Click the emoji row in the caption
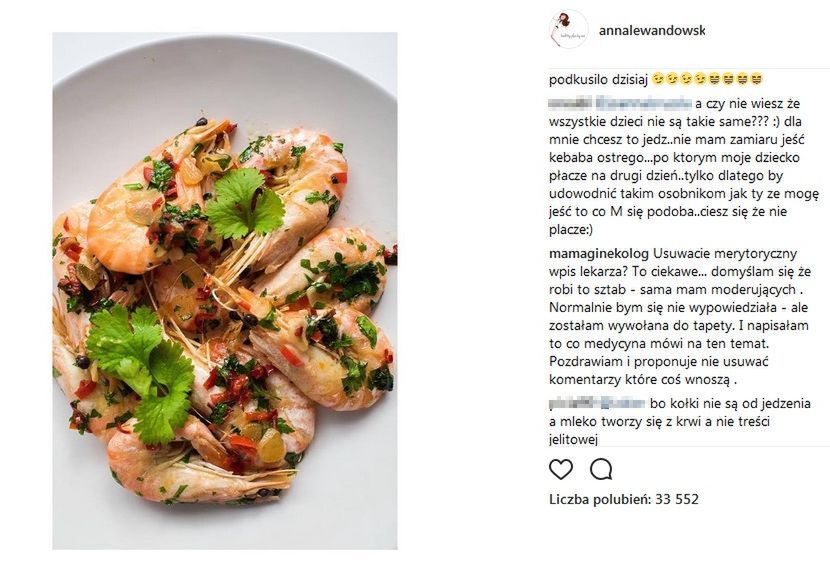 point(707,79)
